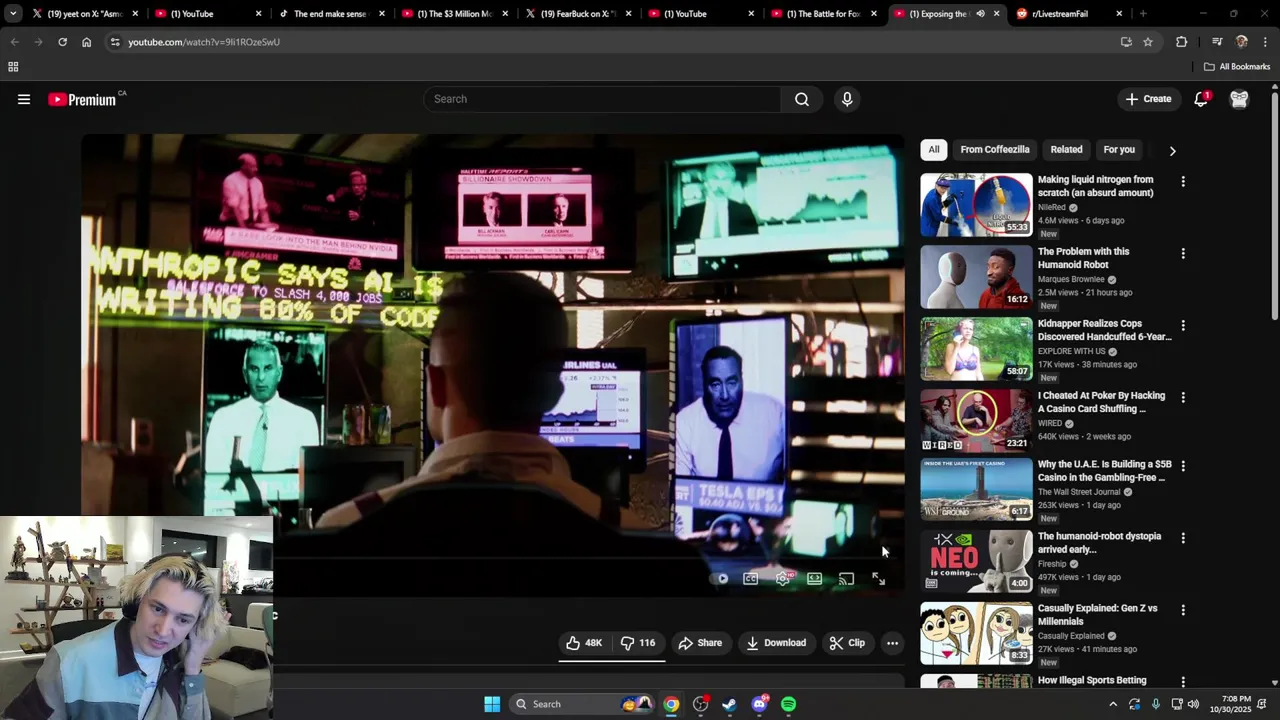Create a Clip of the video

click(847, 643)
